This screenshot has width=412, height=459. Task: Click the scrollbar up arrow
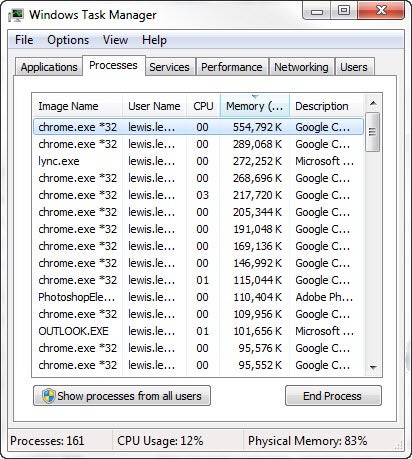[373, 103]
